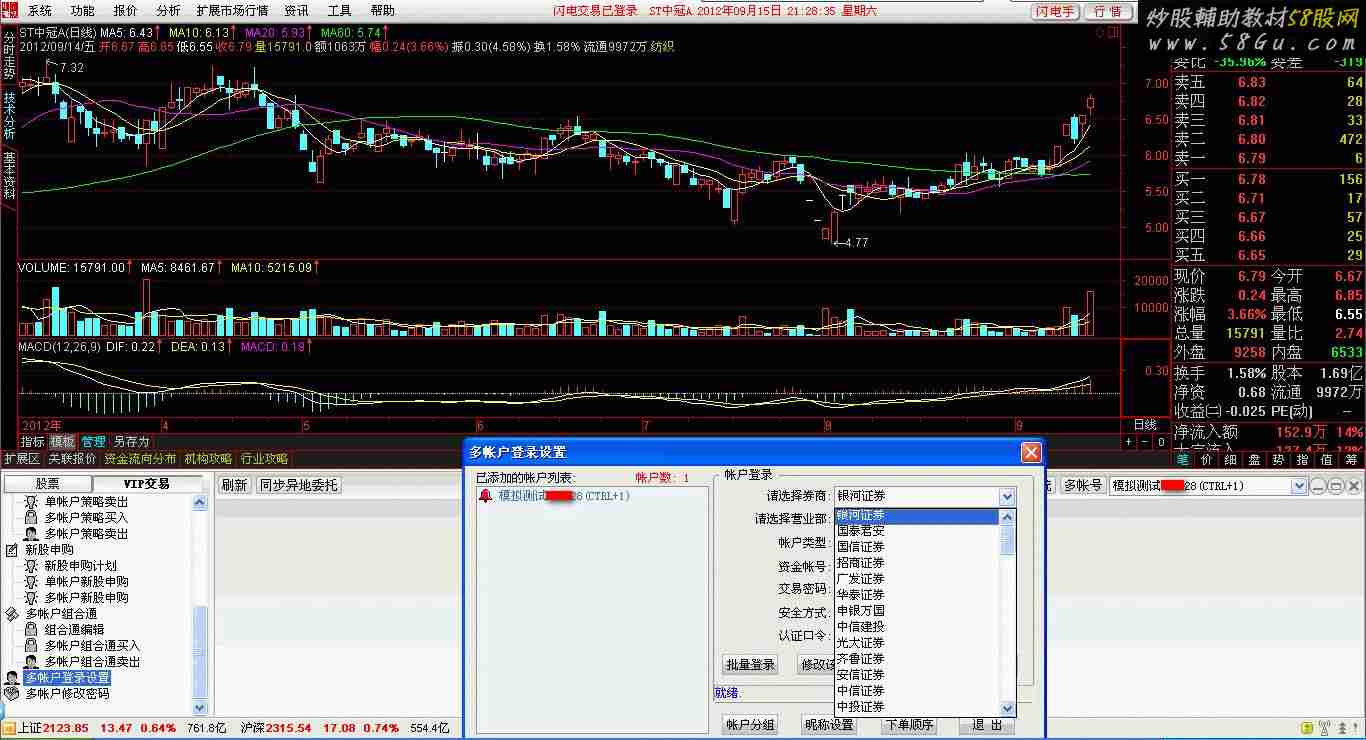The image size is (1366, 740).
Task: Click the 帐户分组 button
Action: (750, 725)
